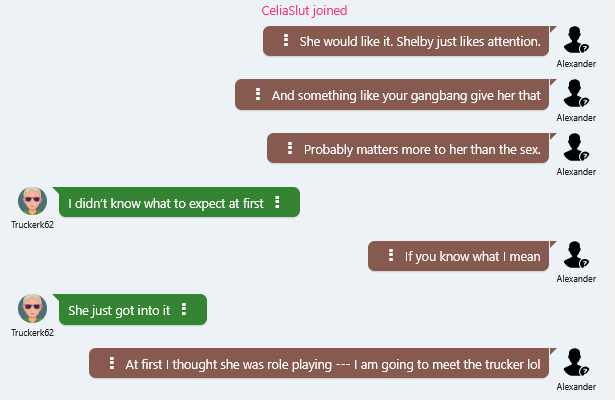615x400 pixels.
Task: Click the Alexander username under the topmost avatar
Action: pyautogui.click(x=576, y=64)
